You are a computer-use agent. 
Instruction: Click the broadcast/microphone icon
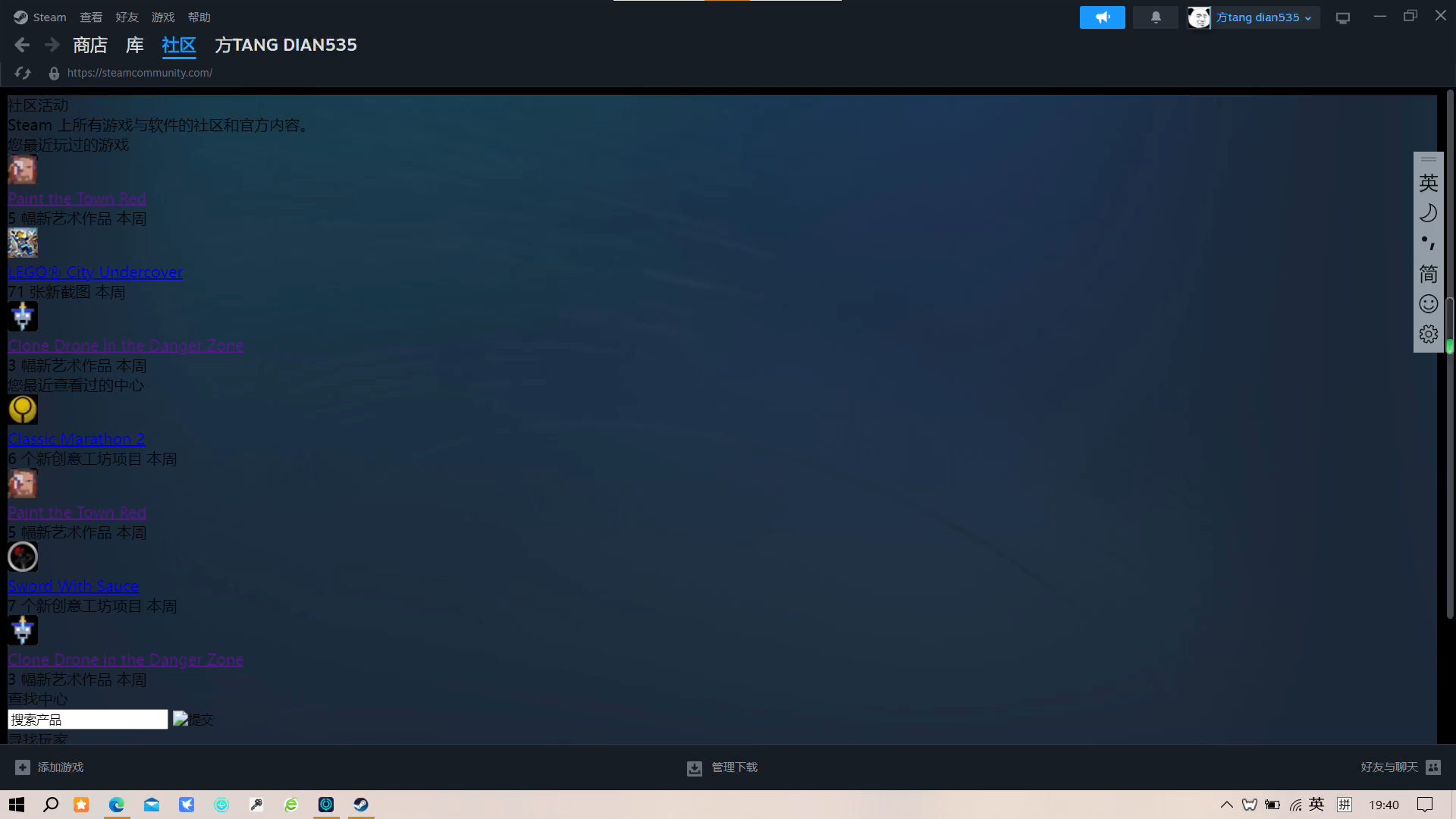click(x=1102, y=17)
